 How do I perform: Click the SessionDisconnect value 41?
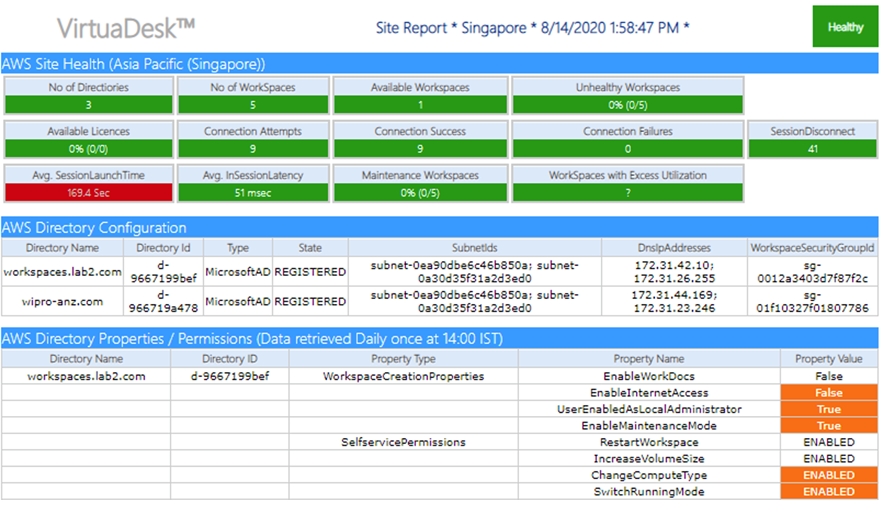(812, 148)
